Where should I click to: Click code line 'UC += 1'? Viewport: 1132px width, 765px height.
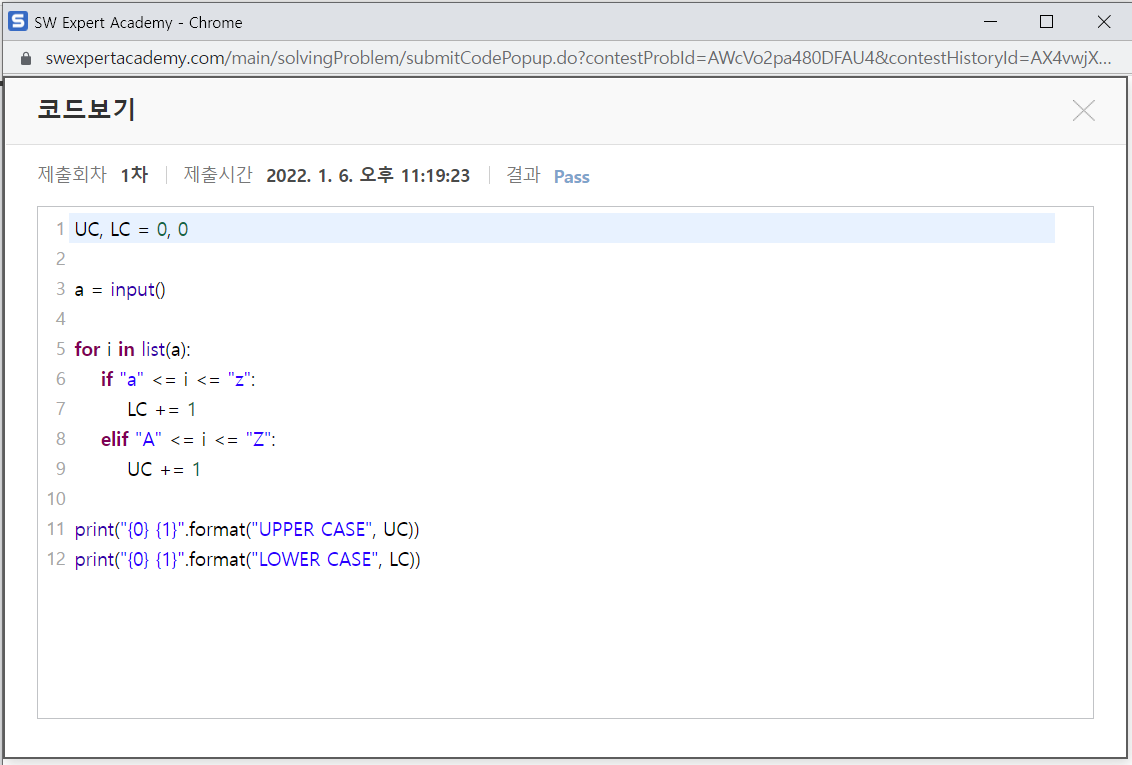(x=164, y=470)
